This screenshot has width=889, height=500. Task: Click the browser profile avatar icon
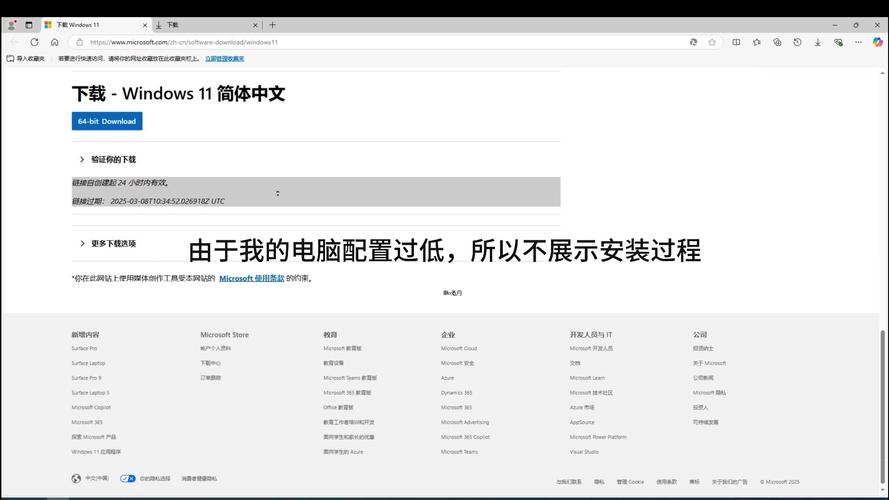tap(11, 25)
